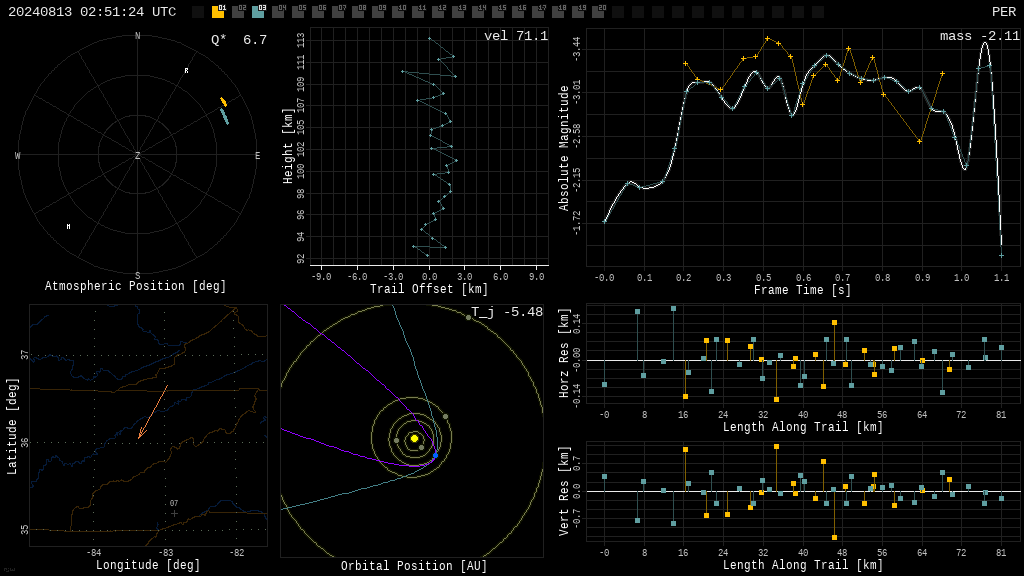Toggle the teal station 03 indicator
This screenshot has height=576, width=1024.
click(258, 12)
